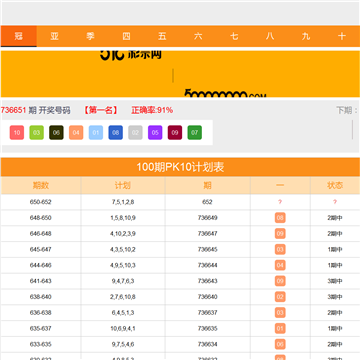This screenshot has height=360, width=360.
Task: Click the light blue 01 ball
Action: coord(96,132)
